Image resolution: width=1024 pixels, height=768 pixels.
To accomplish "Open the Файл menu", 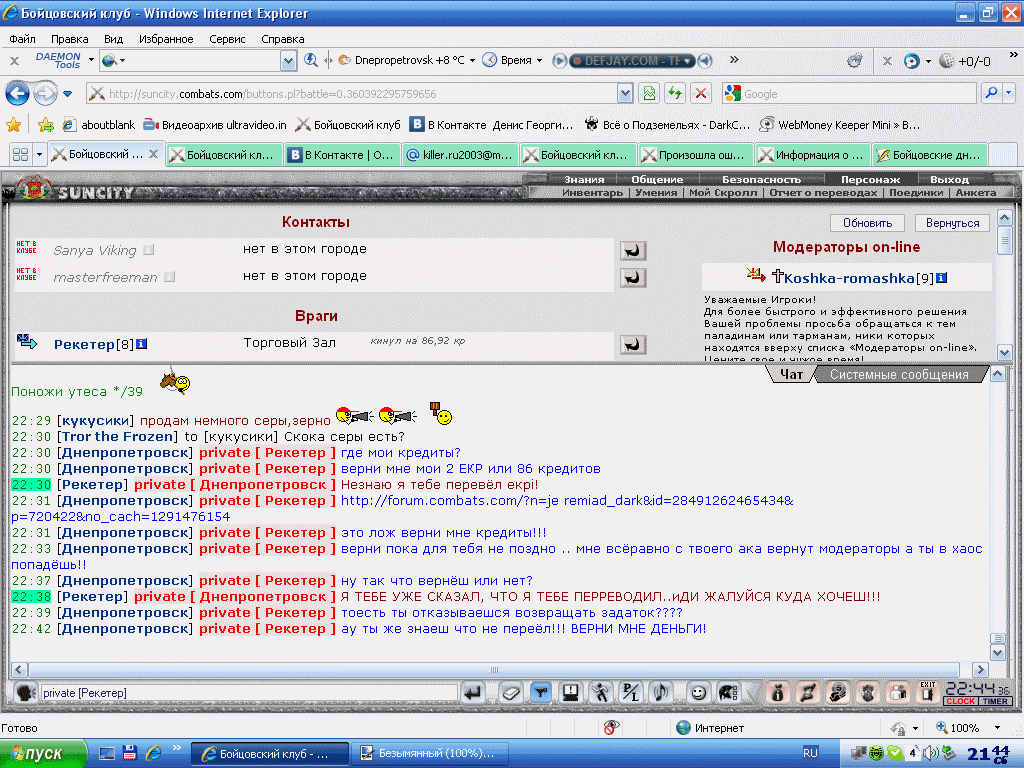I will click(x=22, y=39).
